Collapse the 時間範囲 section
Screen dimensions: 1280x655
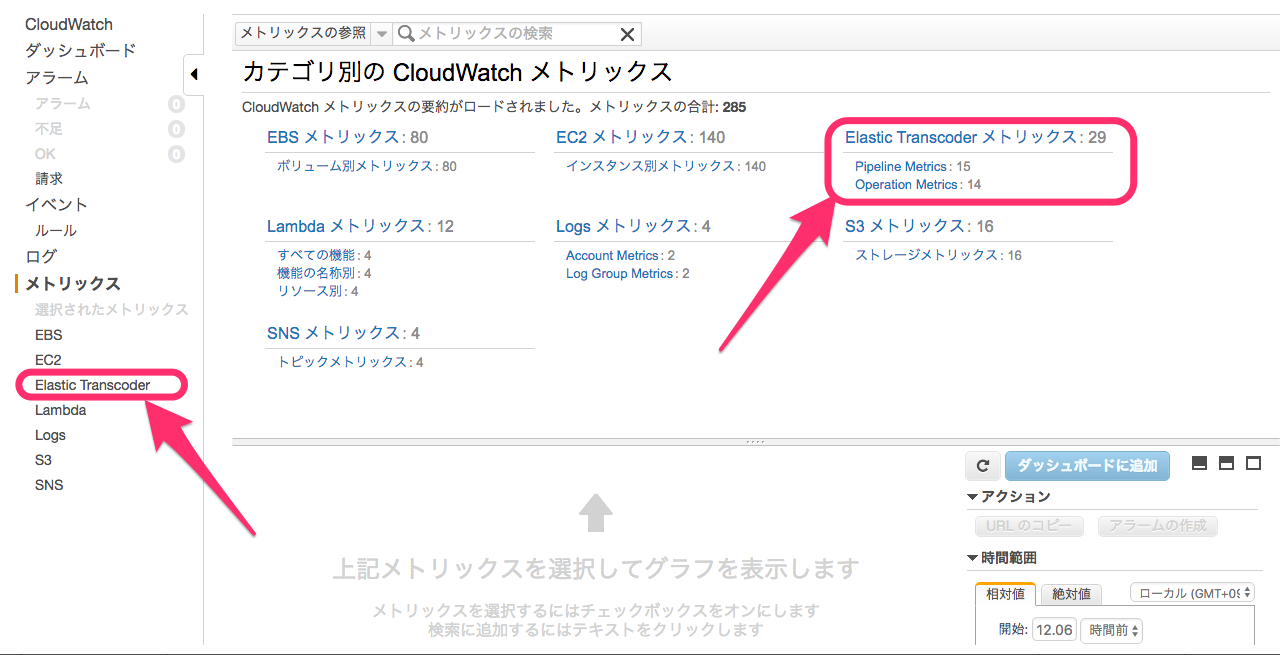pos(972,558)
